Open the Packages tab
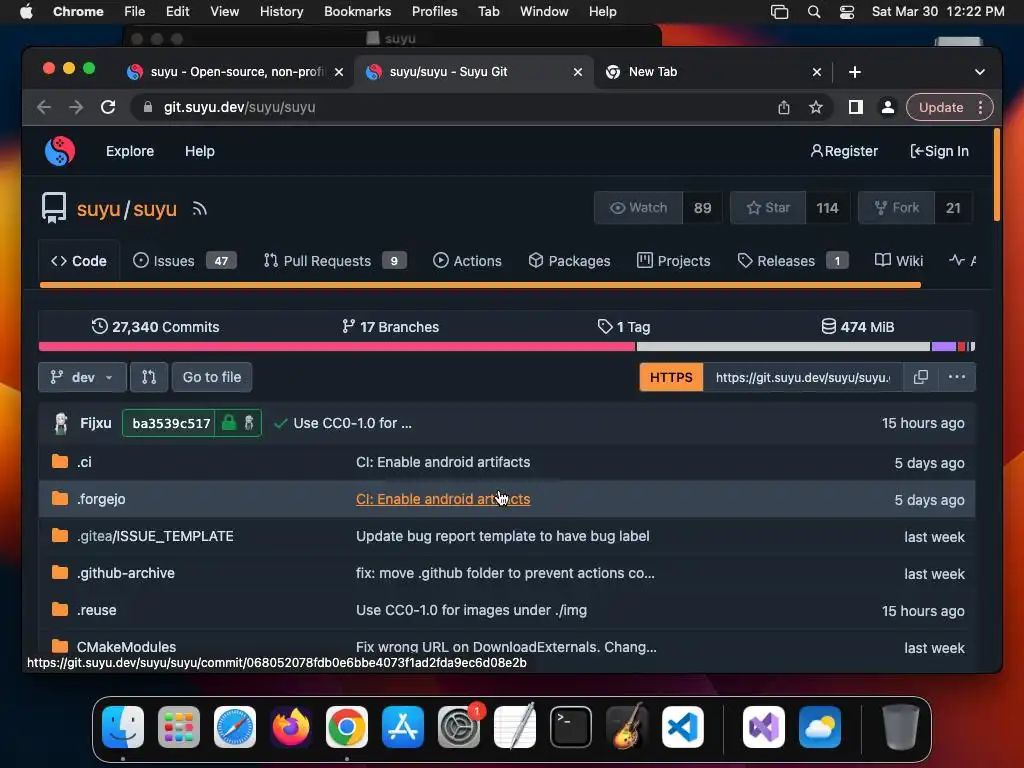The height and width of the screenshot is (768, 1024). coord(569,261)
